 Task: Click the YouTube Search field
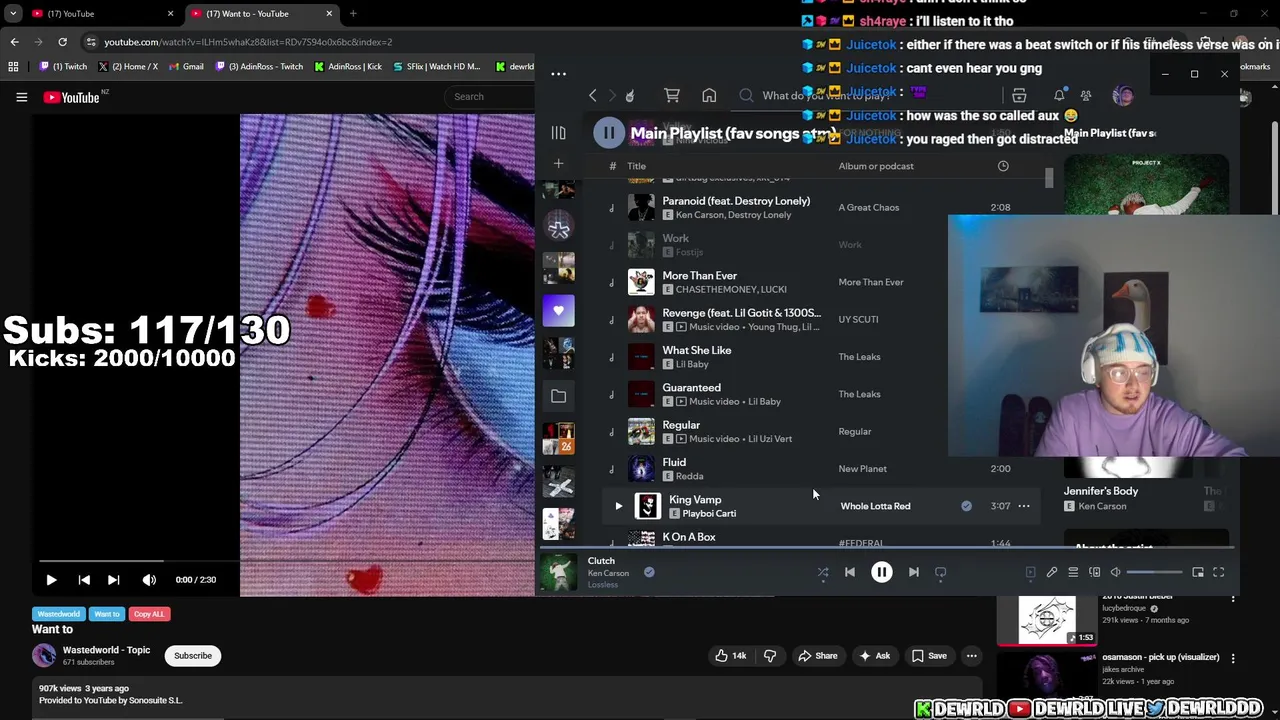(490, 97)
